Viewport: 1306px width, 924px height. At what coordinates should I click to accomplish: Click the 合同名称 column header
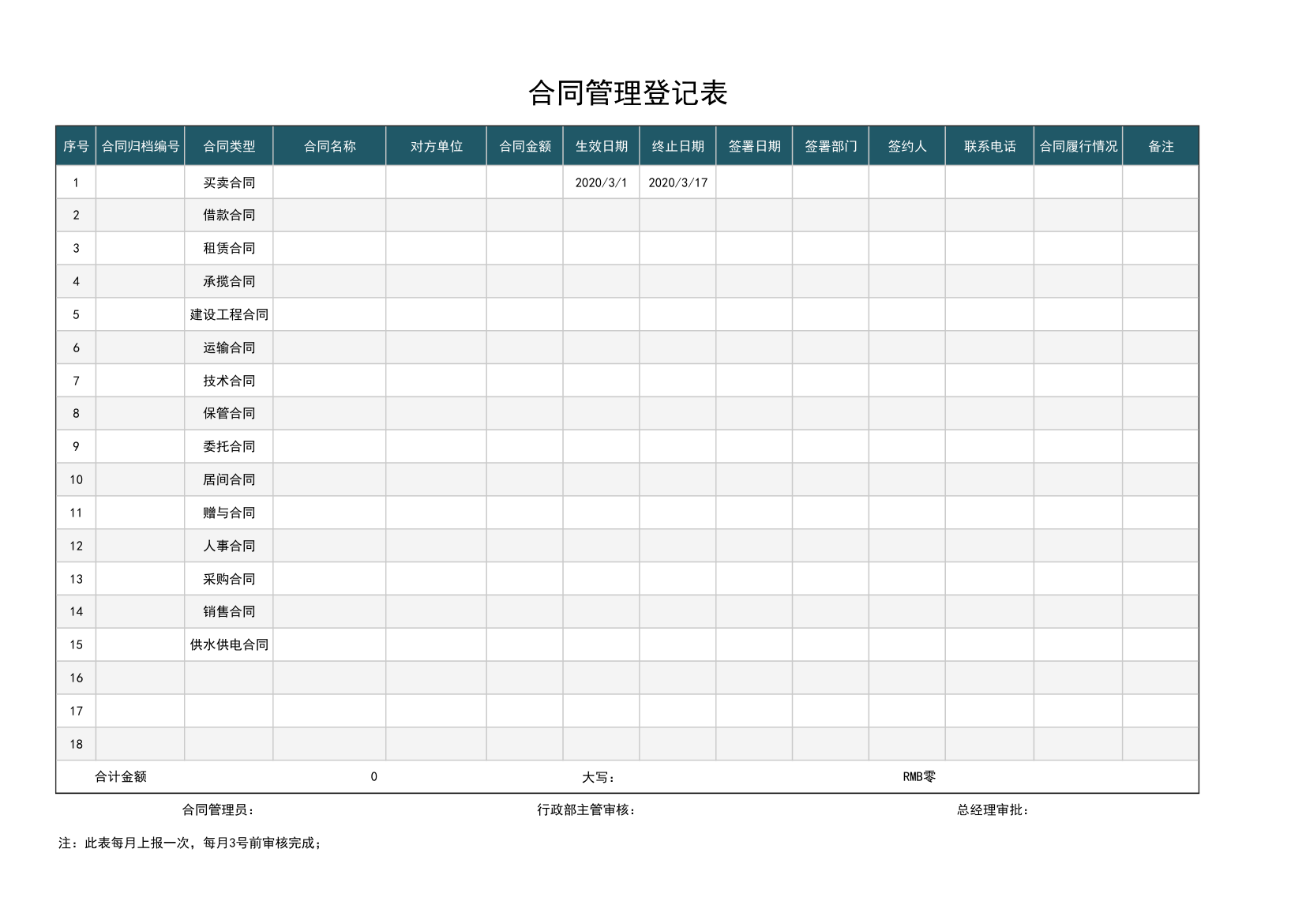[329, 146]
